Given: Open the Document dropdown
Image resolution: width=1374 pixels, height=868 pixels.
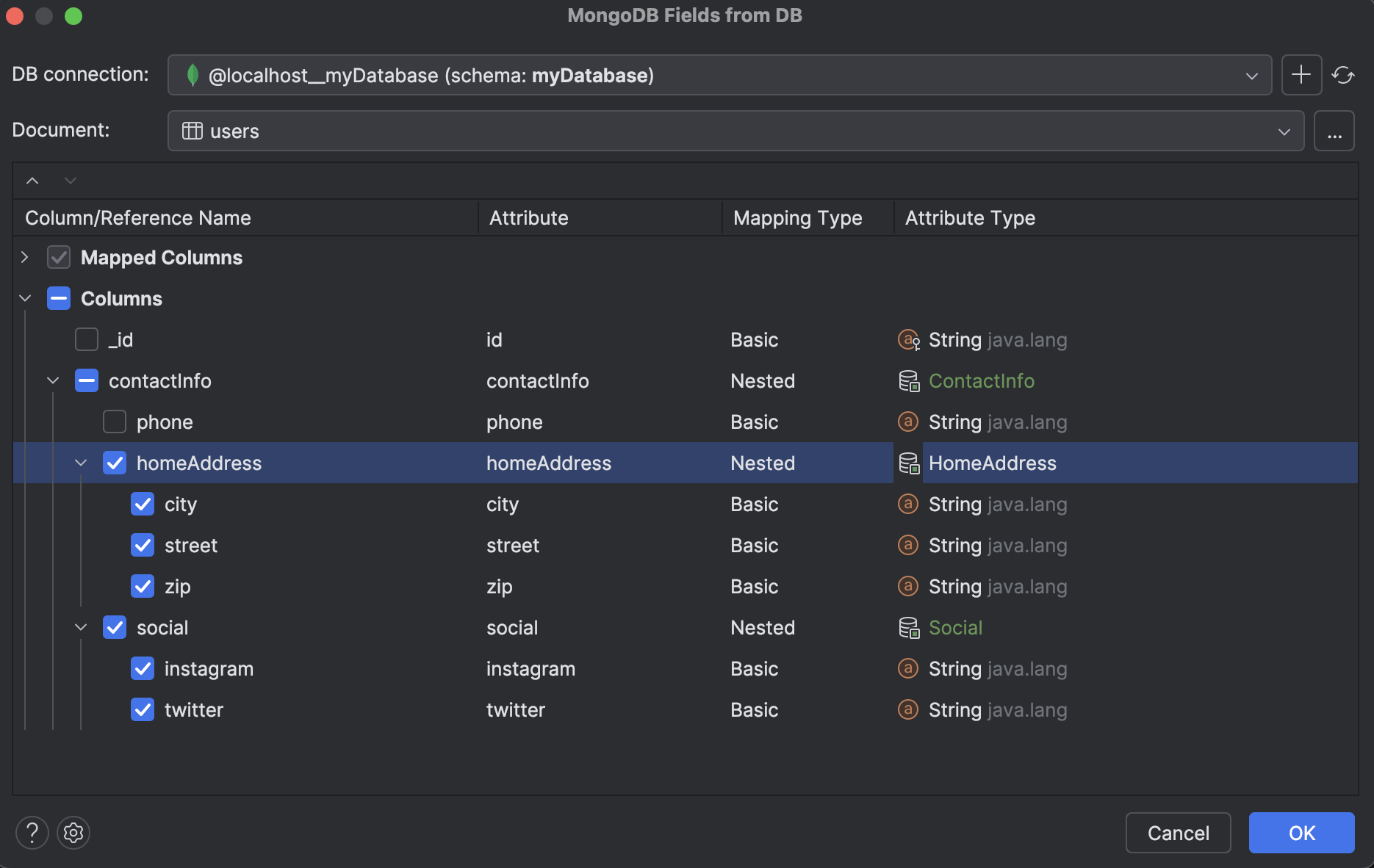Looking at the screenshot, I should coord(1284,131).
